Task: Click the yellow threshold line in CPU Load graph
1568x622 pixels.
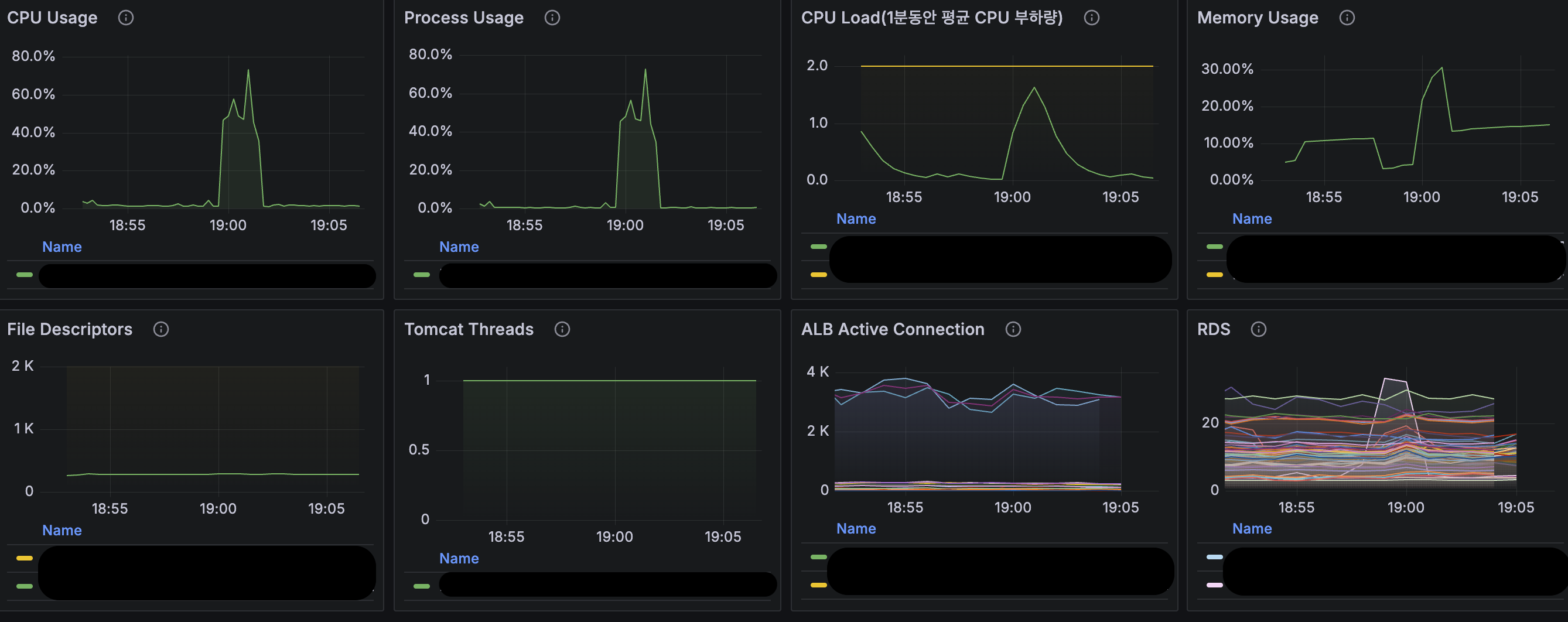Action: [974, 66]
